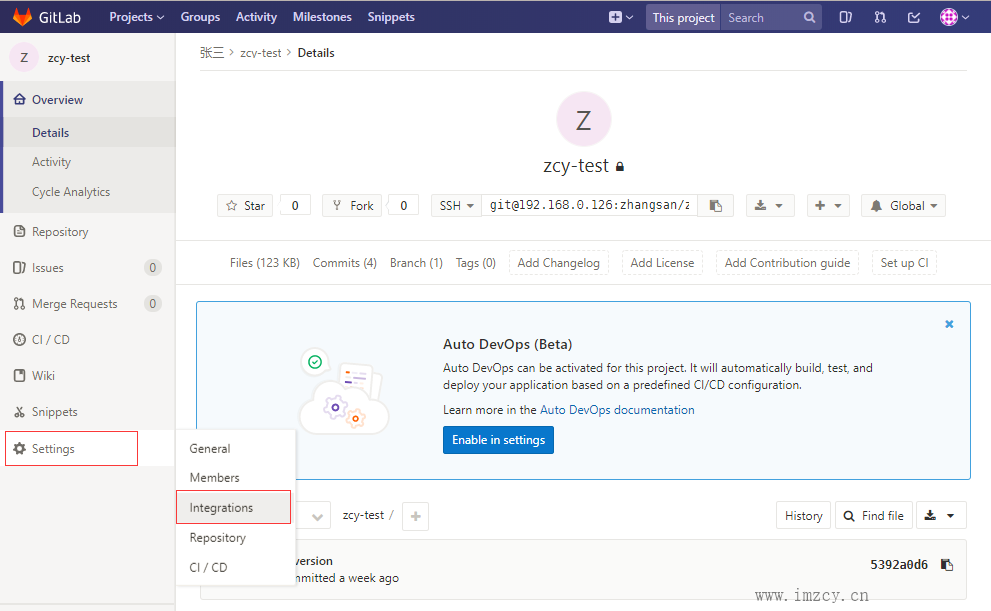
Task: Click the GitLab fox logo
Action: coord(22,17)
